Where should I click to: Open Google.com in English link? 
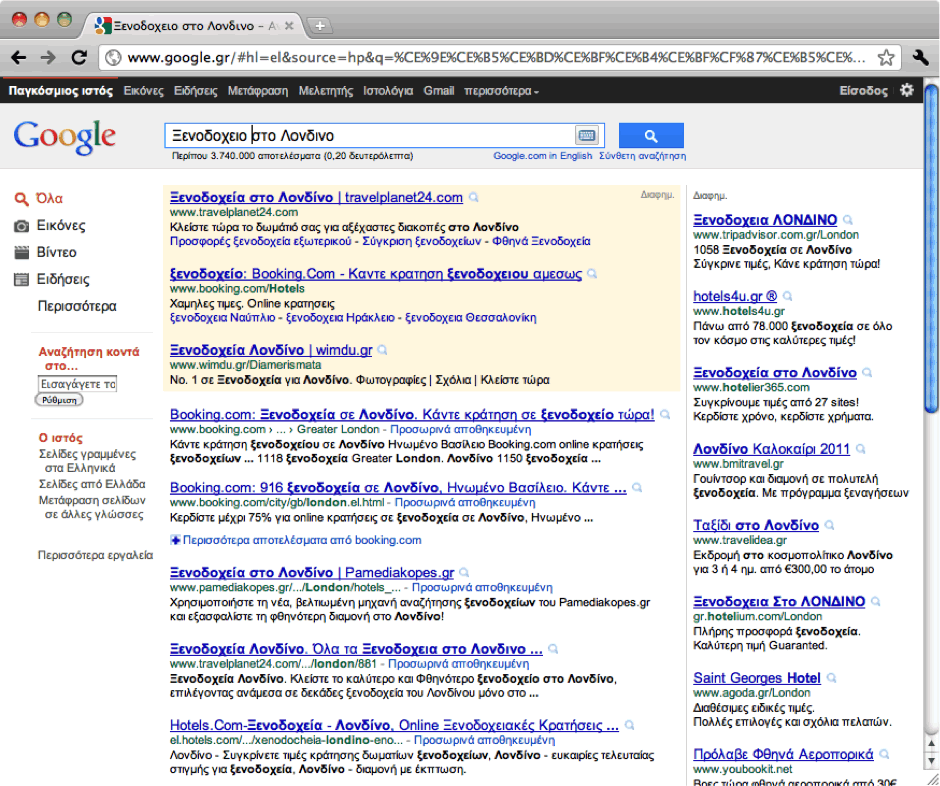coord(543,156)
